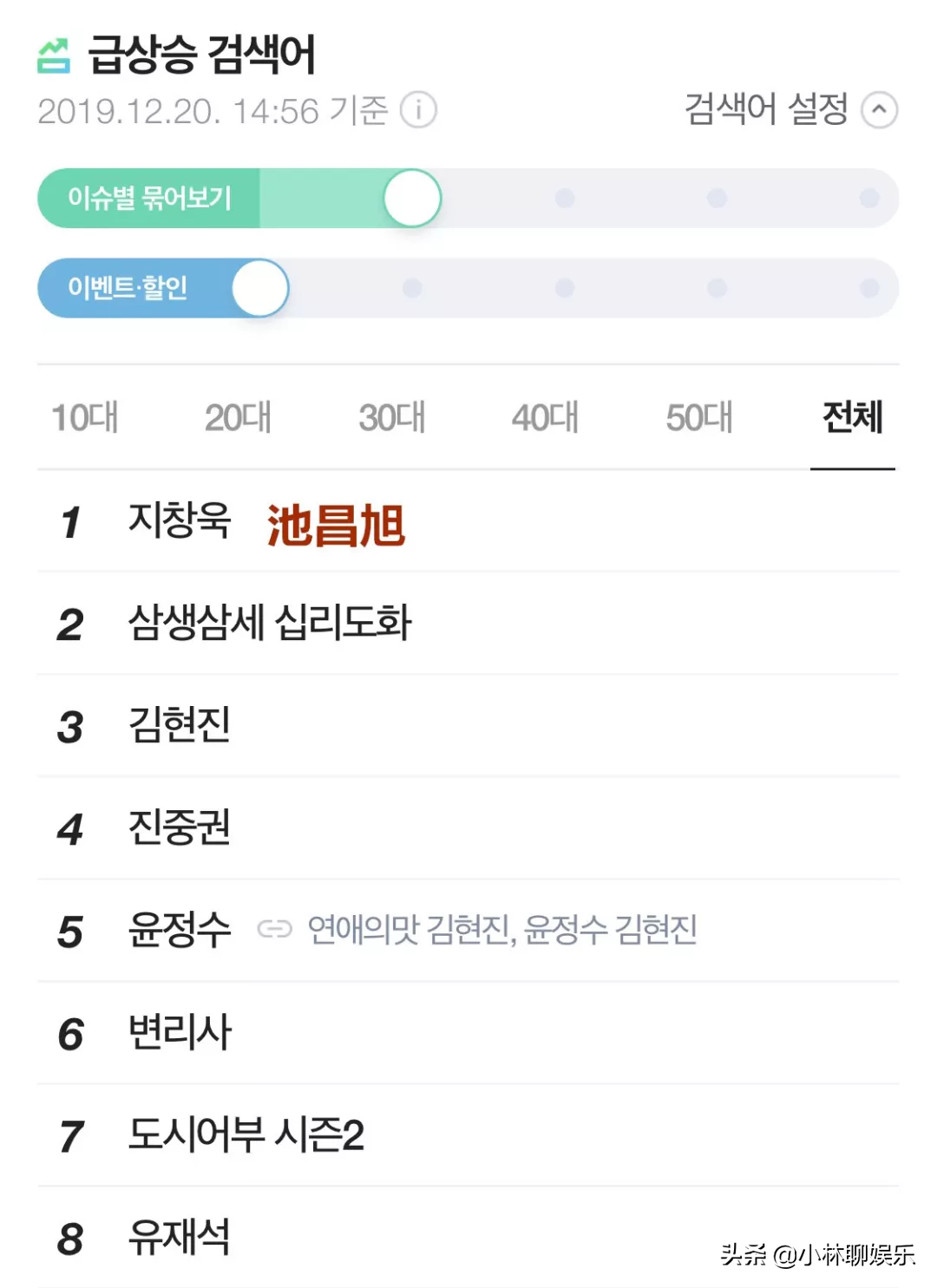The image size is (937, 1288).
Task: Select the 전체 tab
Action: [853, 417]
